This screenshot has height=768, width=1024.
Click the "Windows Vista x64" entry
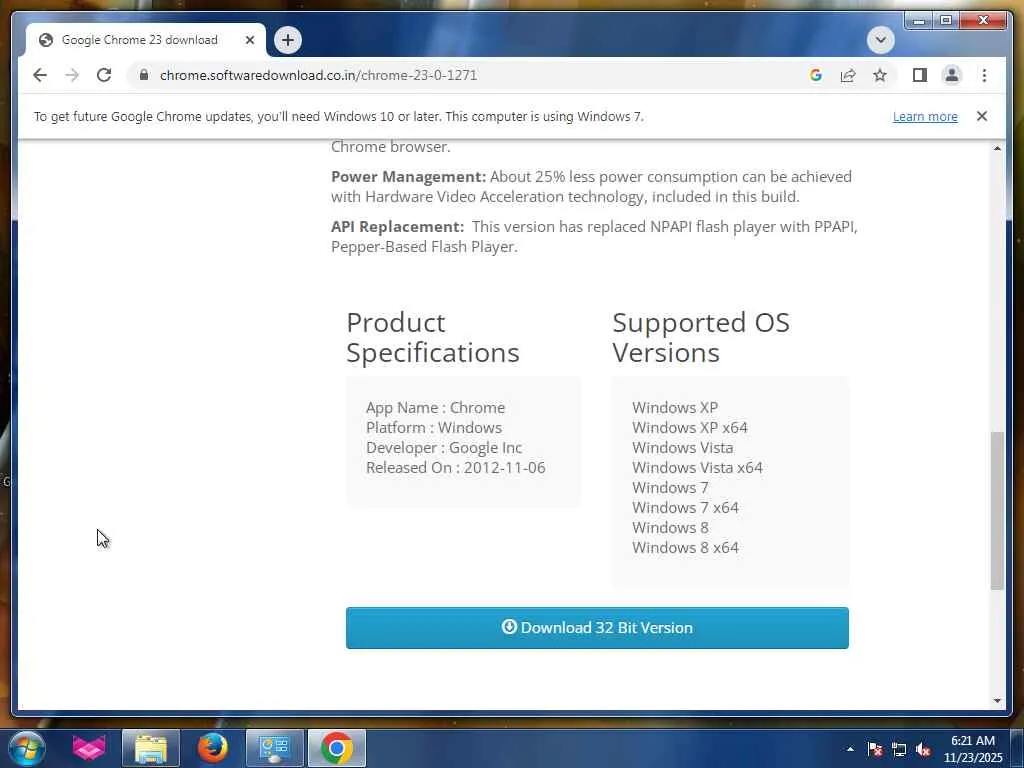(697, 468)
